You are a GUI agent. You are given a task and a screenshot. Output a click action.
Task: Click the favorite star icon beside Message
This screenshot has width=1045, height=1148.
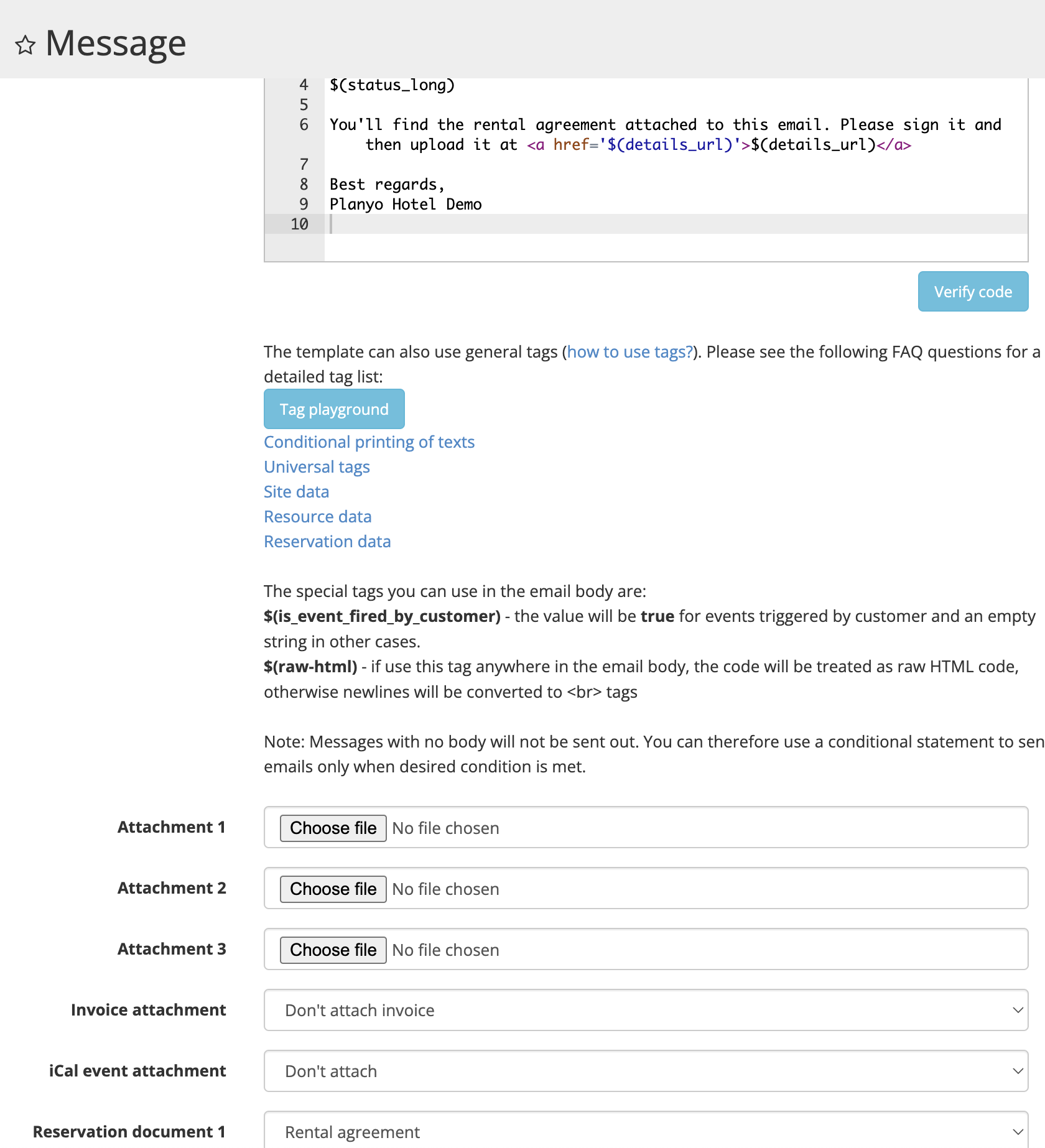tap(25, 45)
